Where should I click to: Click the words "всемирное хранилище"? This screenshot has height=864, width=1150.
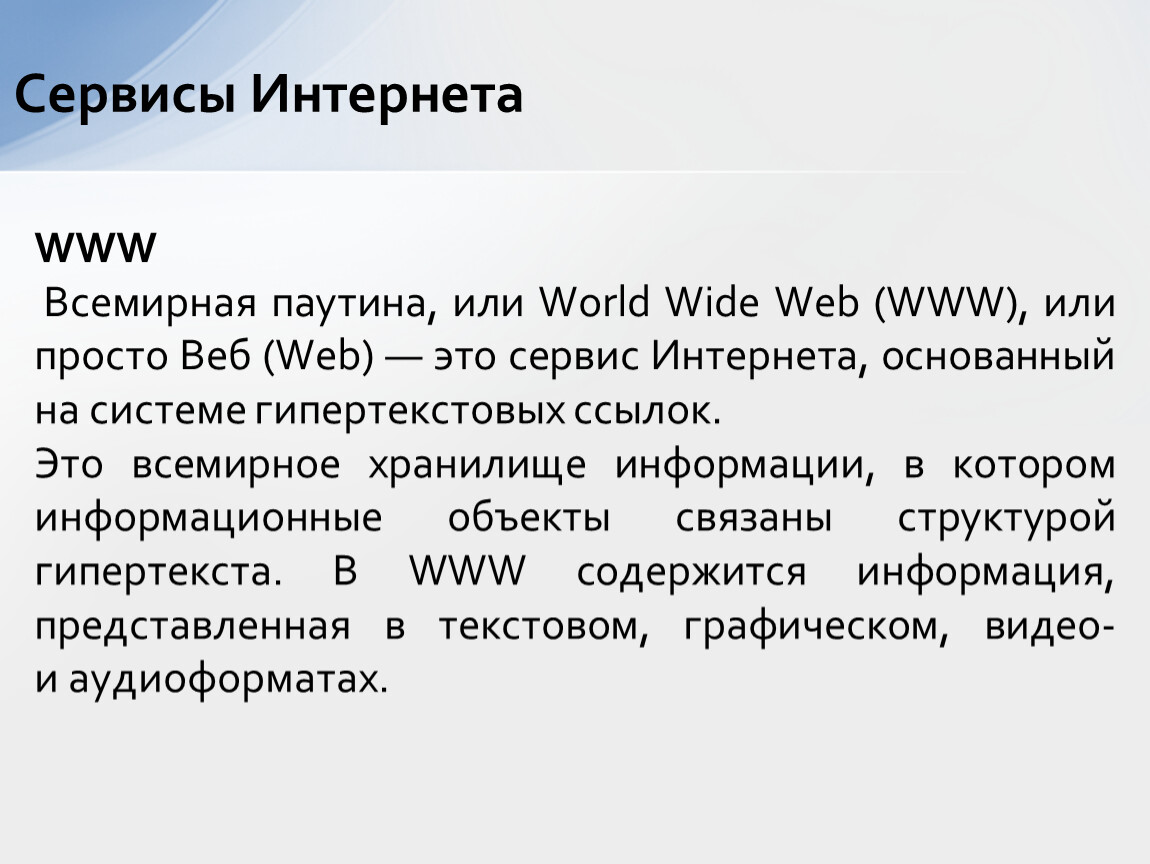pos(359,465)
